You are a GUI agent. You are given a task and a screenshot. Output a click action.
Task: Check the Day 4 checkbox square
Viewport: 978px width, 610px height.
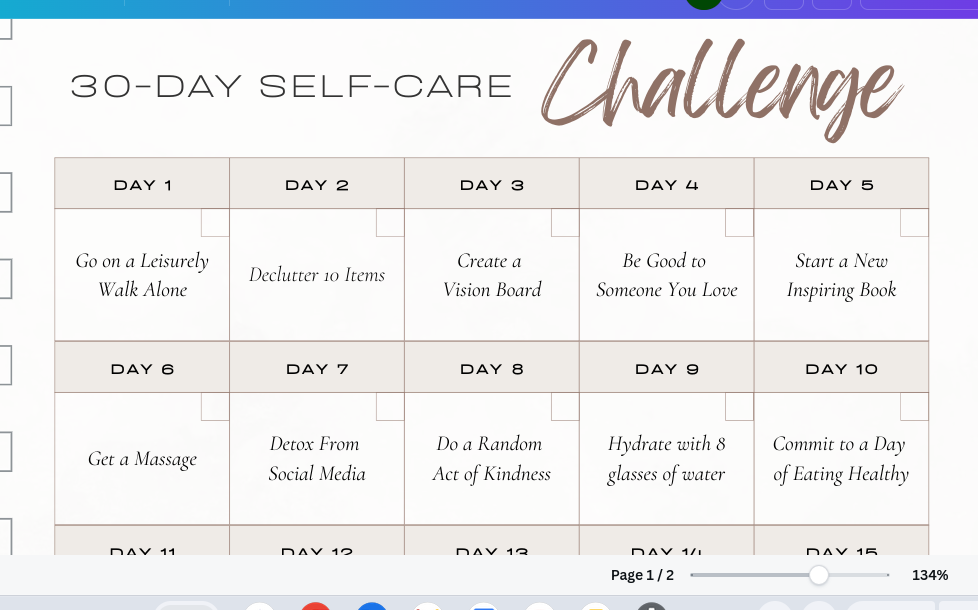coord(739,223)
